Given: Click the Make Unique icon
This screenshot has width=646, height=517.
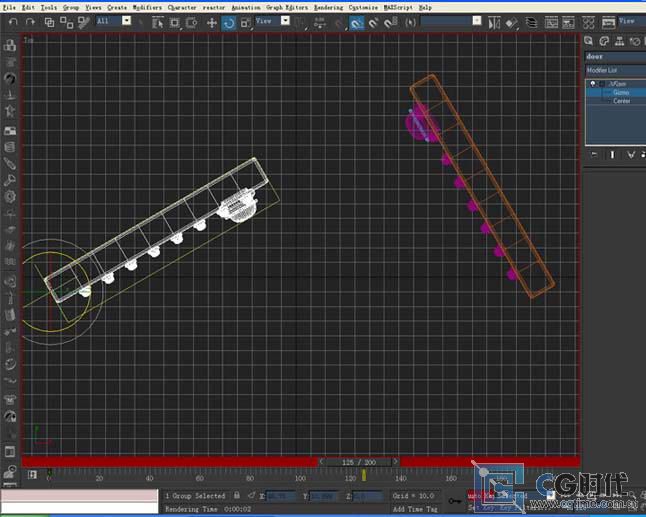Looking at the screenshot, I should (630, 155).
